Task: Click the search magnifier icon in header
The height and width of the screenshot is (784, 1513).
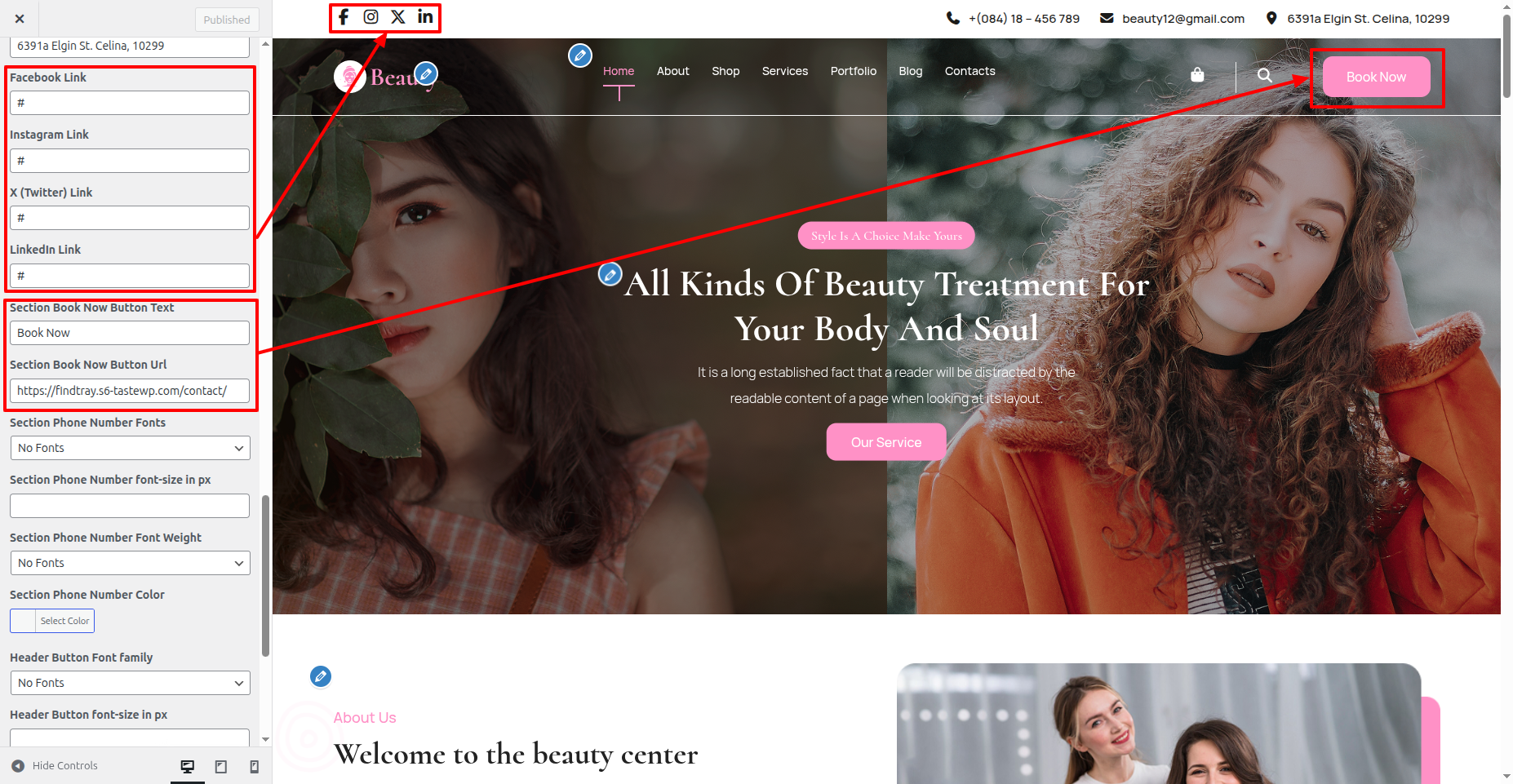Action: (1264, 75)
